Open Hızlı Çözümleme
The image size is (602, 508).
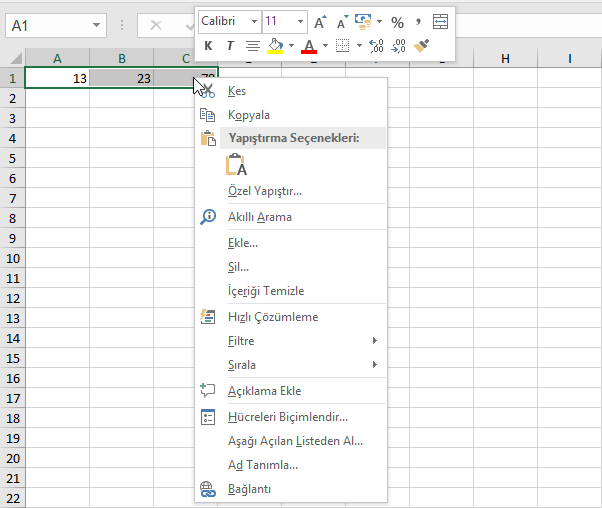(x=291, y=317)
